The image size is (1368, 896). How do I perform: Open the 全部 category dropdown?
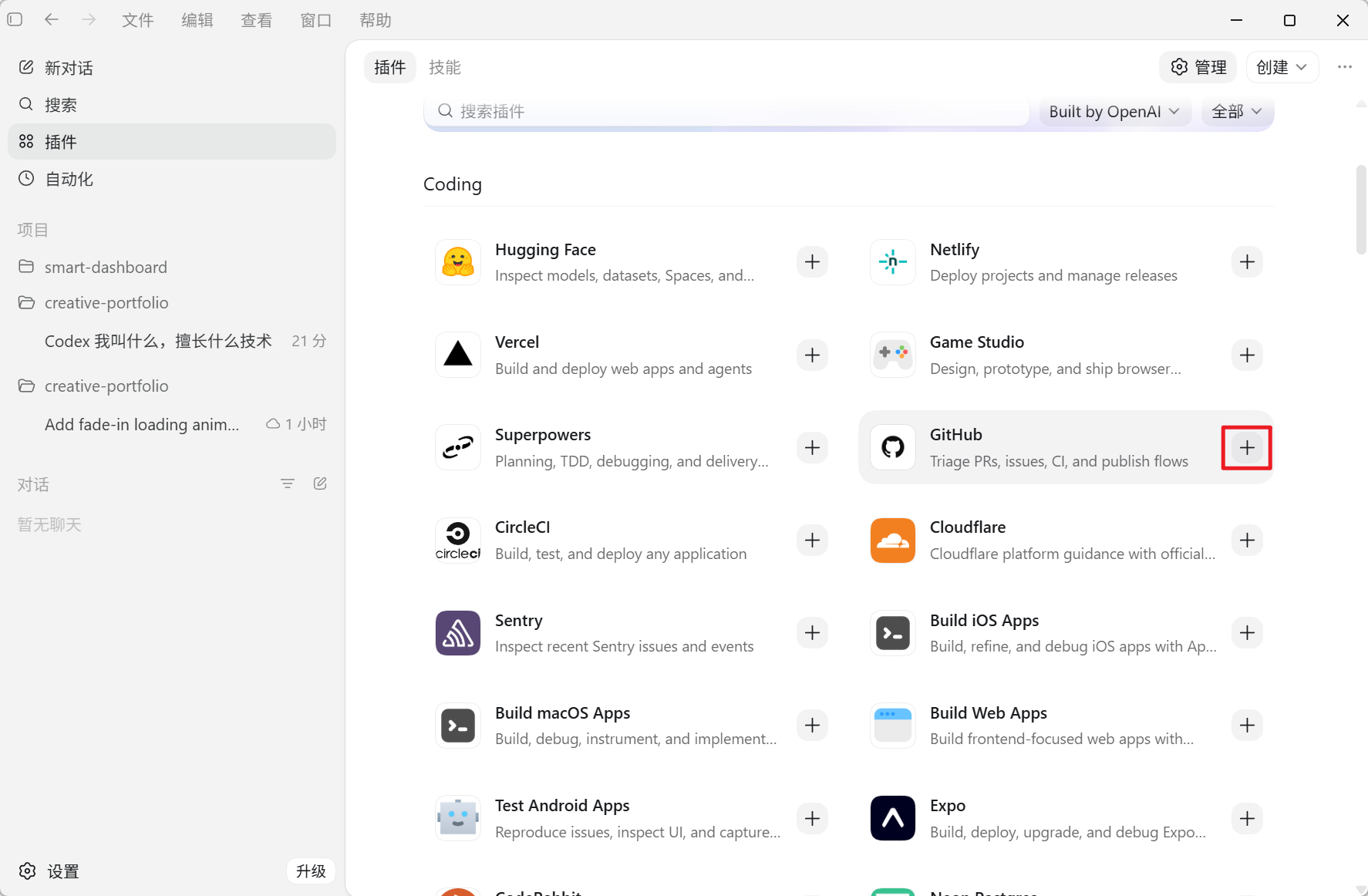pos(1237,112)
